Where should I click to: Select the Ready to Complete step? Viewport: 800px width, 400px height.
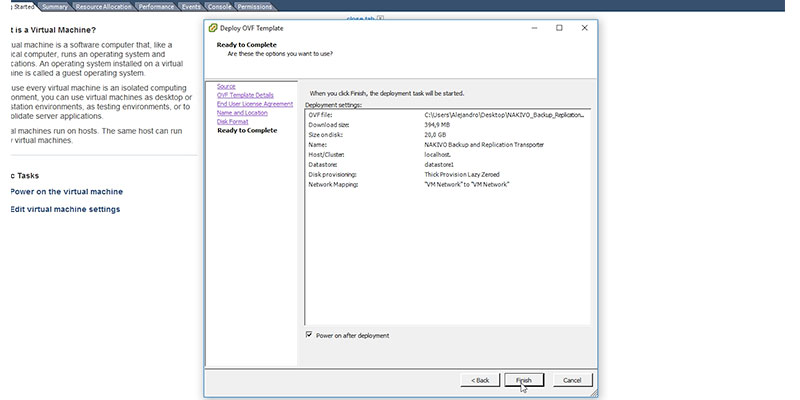pos(247,131)
